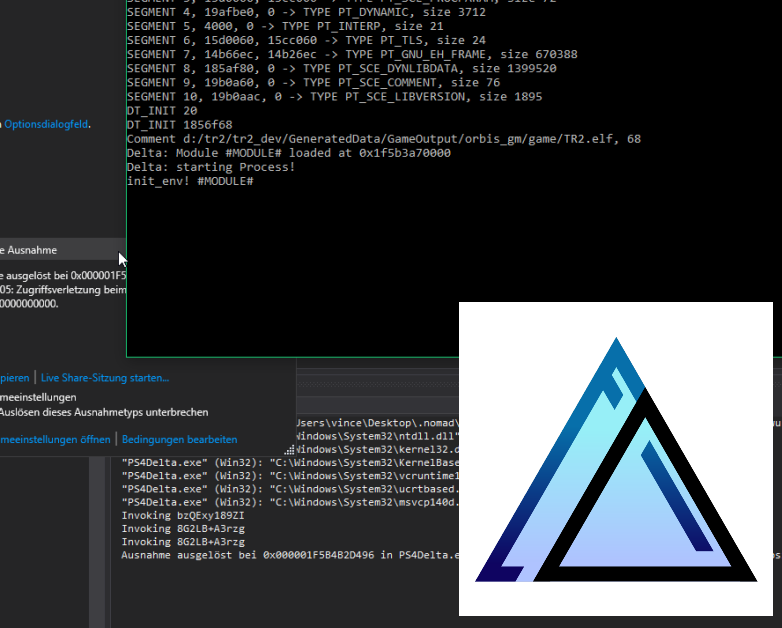Image resolution: width=782 pixels, height=628 pixels.
Task: Click console line 'SEGMENT 6' PT_TLS
Action: point(306,40)
